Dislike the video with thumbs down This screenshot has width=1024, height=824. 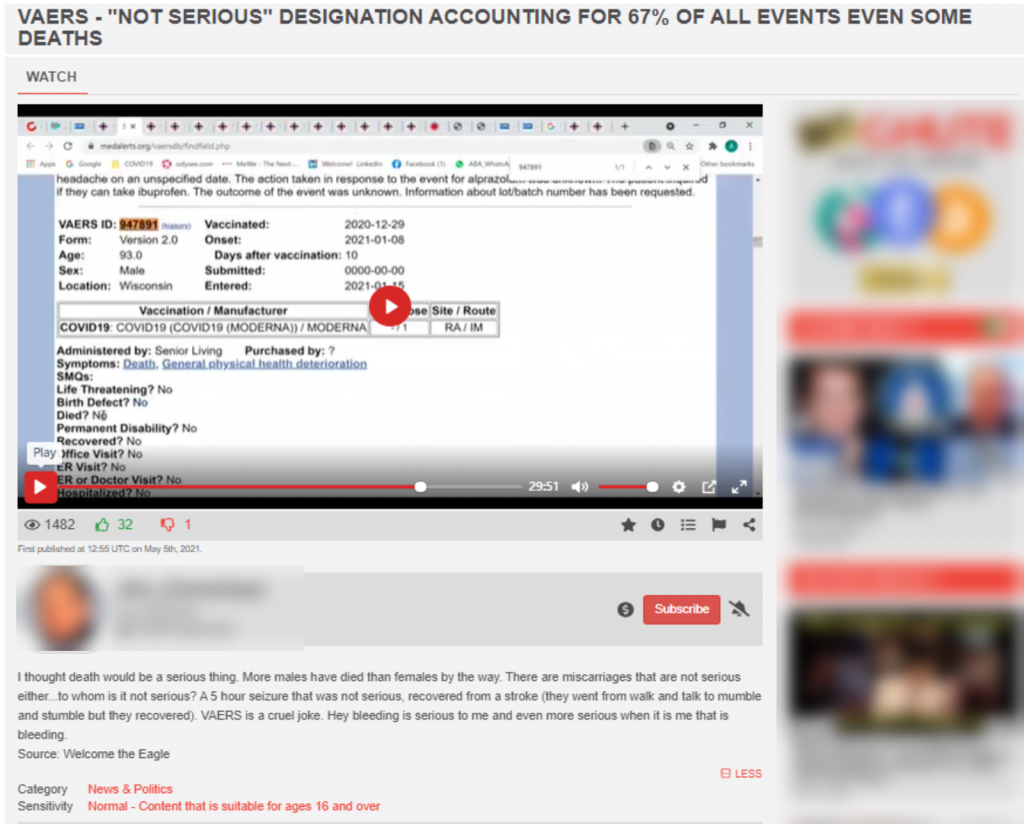point(168,525)
